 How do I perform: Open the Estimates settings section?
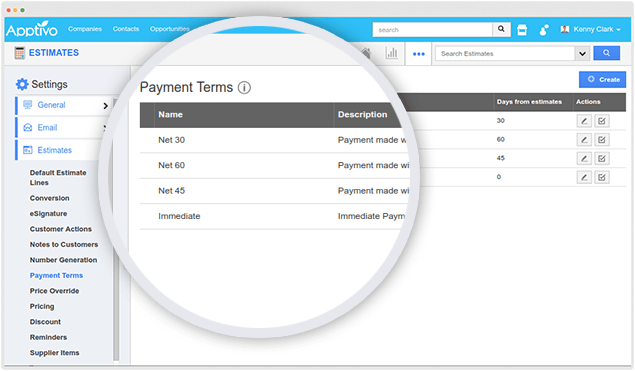(59, 150)
